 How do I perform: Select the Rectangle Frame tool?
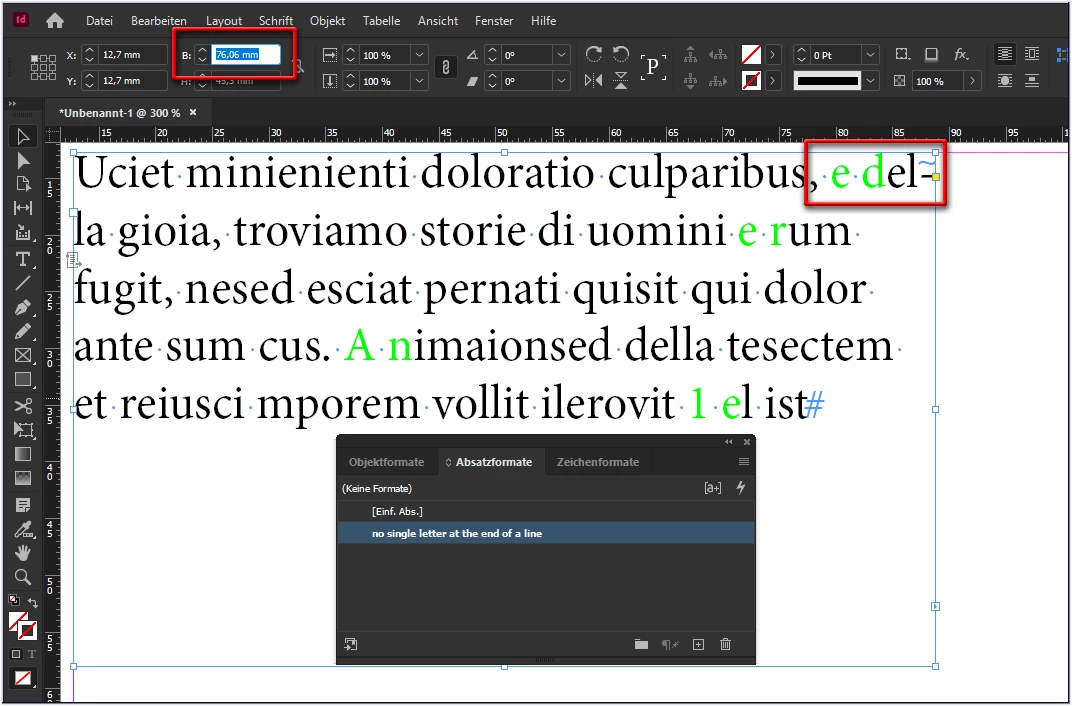tap(23, 355)
